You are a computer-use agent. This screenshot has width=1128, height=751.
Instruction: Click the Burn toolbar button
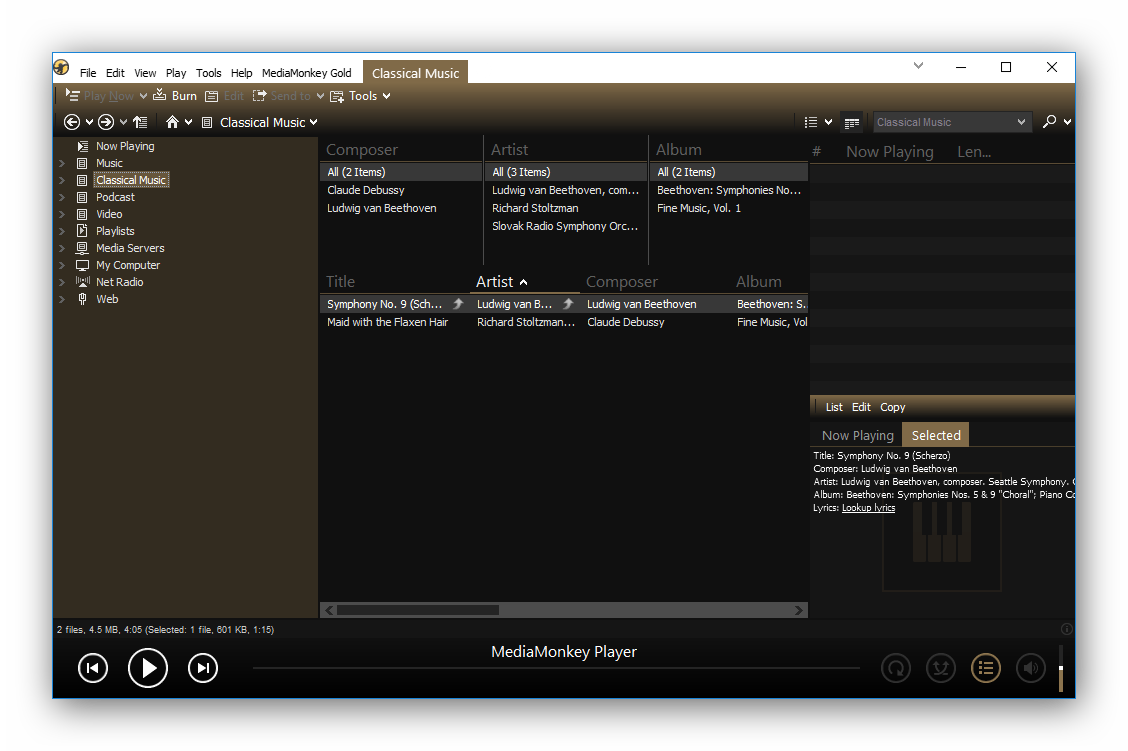[x=175, y=96]
